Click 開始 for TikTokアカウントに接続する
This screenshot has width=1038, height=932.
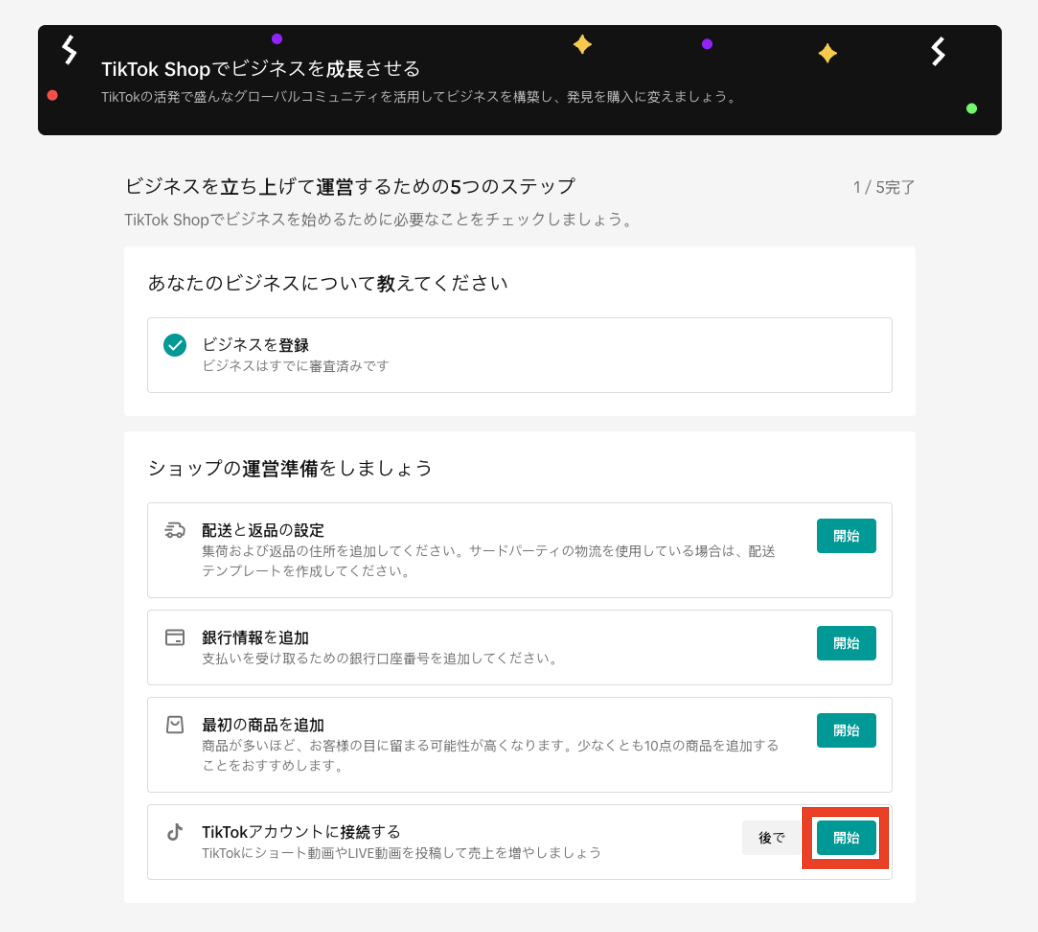pos(846,837)
